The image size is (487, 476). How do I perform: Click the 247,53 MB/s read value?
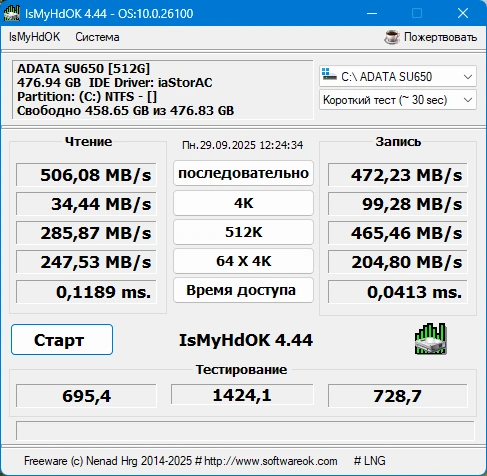pyautogui.click(x=86, y=262)
